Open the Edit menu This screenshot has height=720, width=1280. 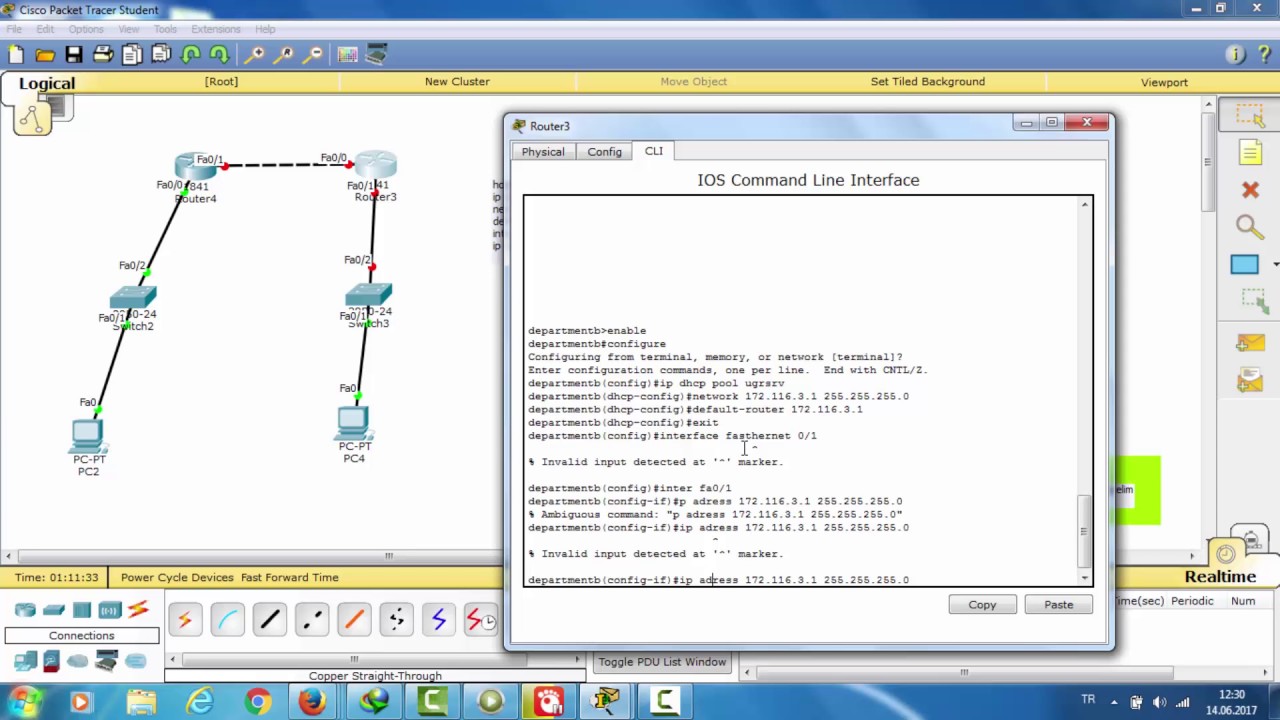click(45, 29)
